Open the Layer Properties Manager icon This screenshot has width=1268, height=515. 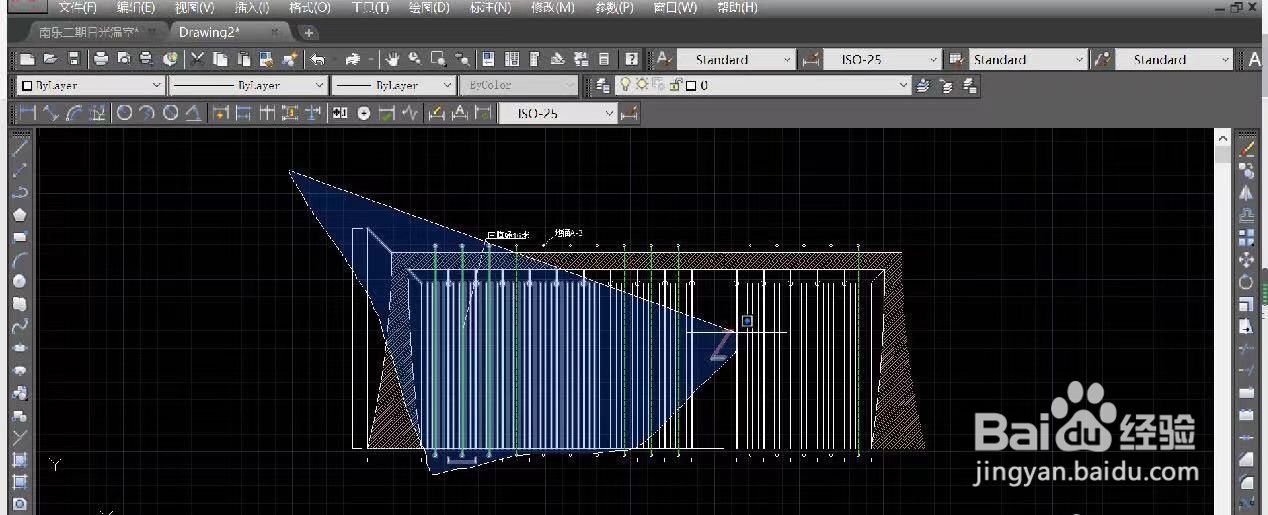pos(603,86)
